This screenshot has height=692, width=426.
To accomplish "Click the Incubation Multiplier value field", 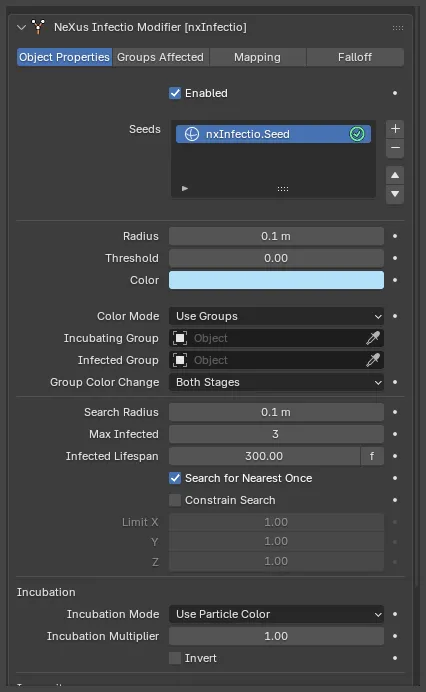I will click(x=276, y=636).
